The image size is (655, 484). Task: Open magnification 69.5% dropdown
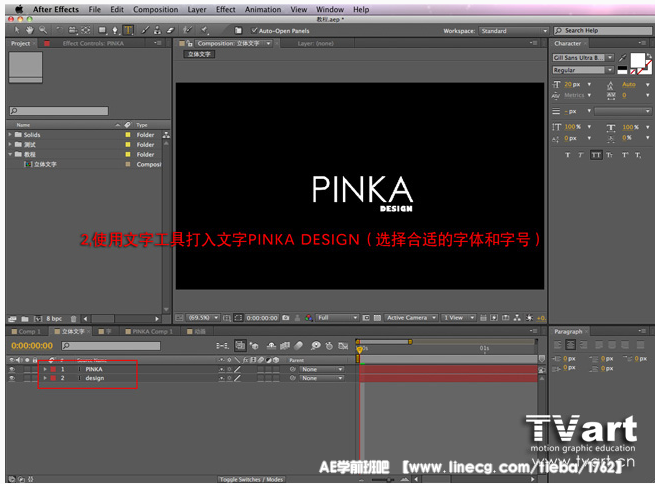(x=203, y=318)
